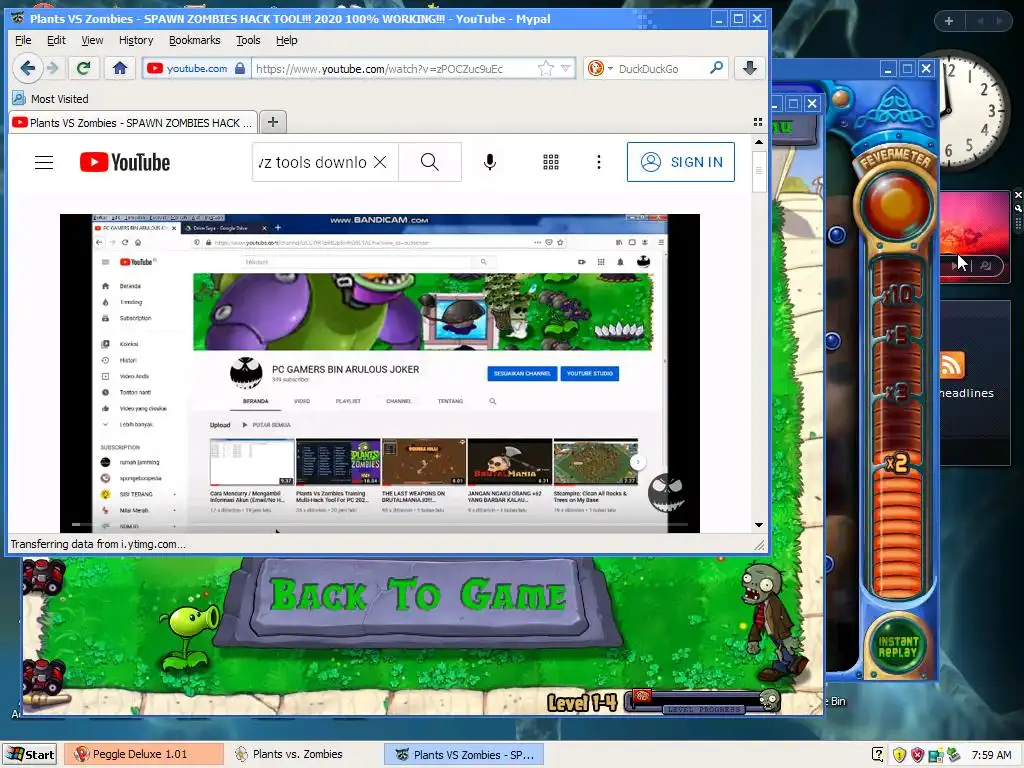Reload the page with the refresh icon
The height and width of the screenshot is (768, 1024).
click(84, 68)
